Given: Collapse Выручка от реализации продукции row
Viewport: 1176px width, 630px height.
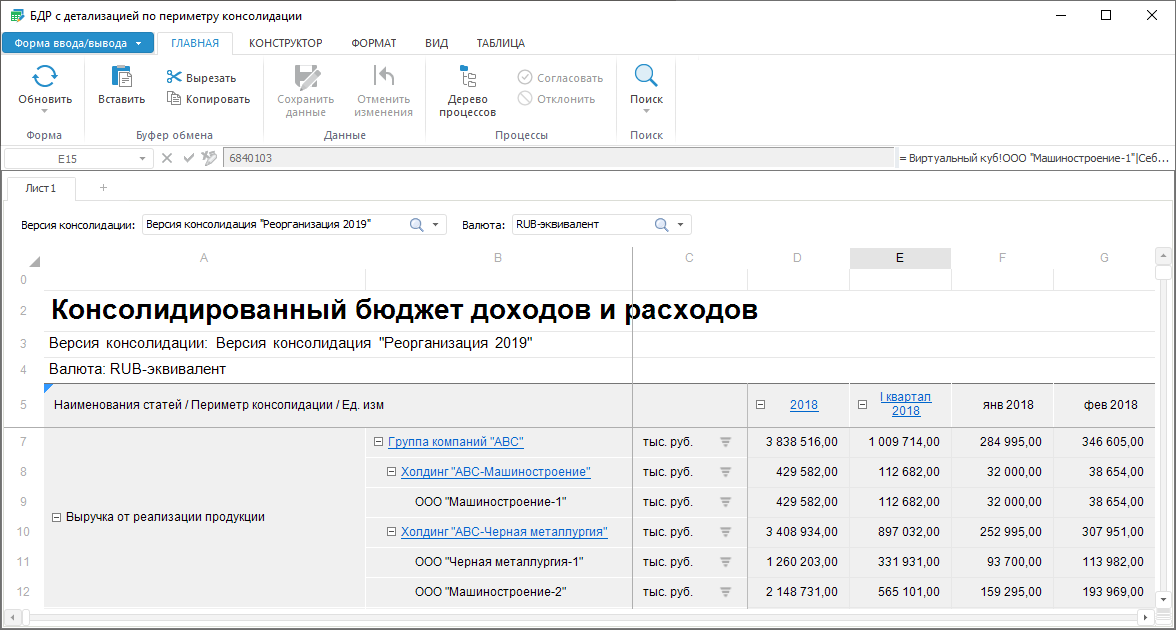Looking at the screenshot, I should coord(56,517).
